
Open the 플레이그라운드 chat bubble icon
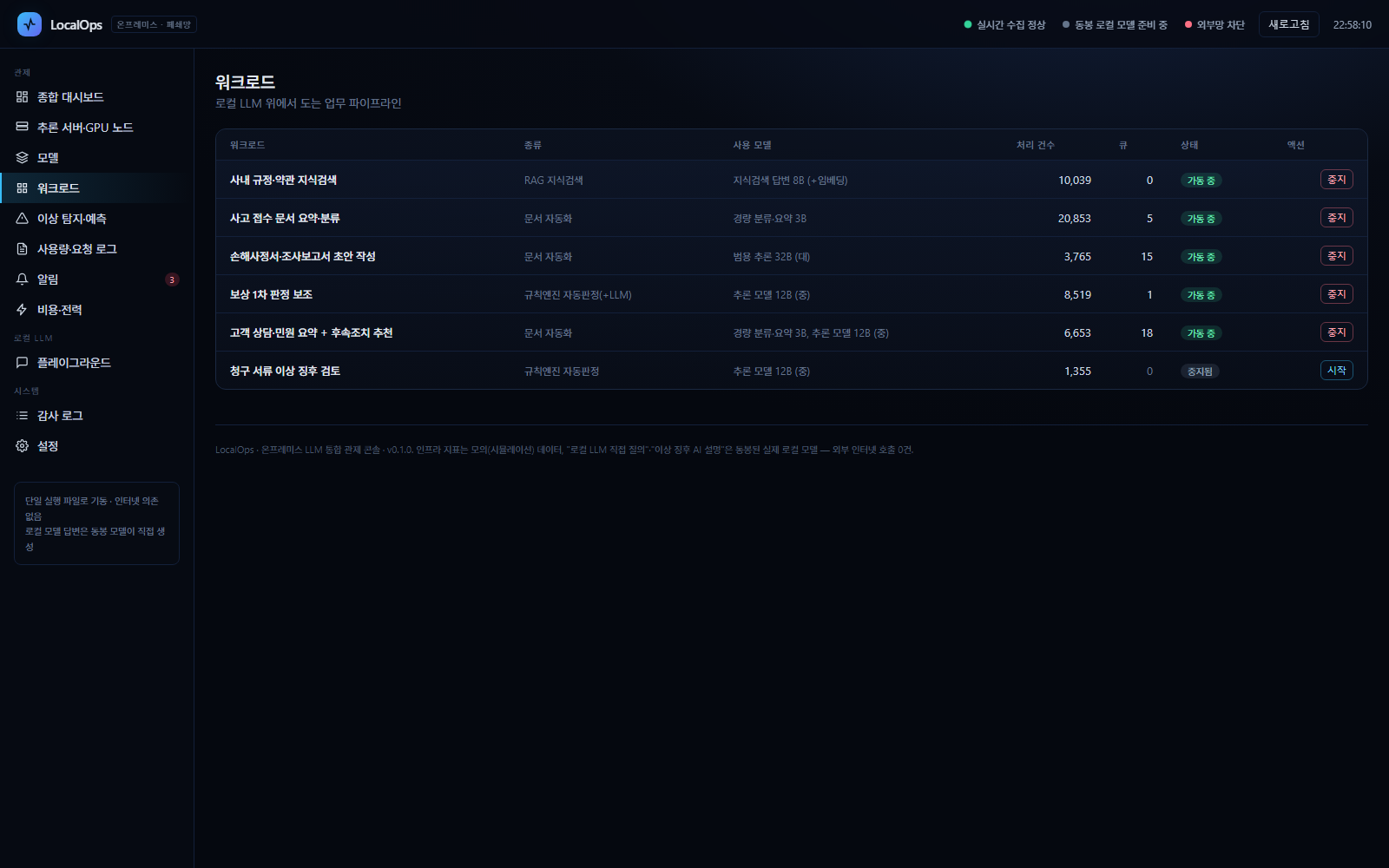point(23,363)
